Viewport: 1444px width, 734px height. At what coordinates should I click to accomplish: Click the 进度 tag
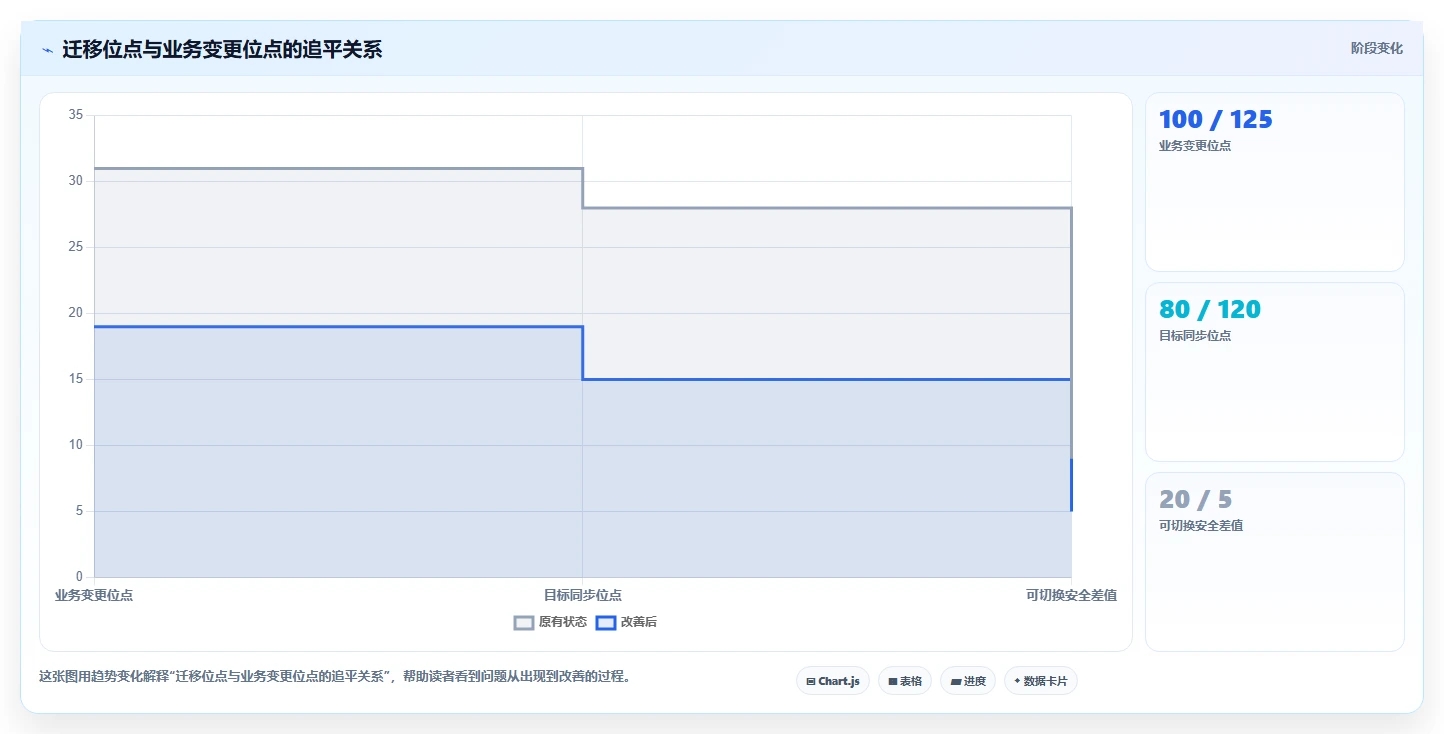968,681
